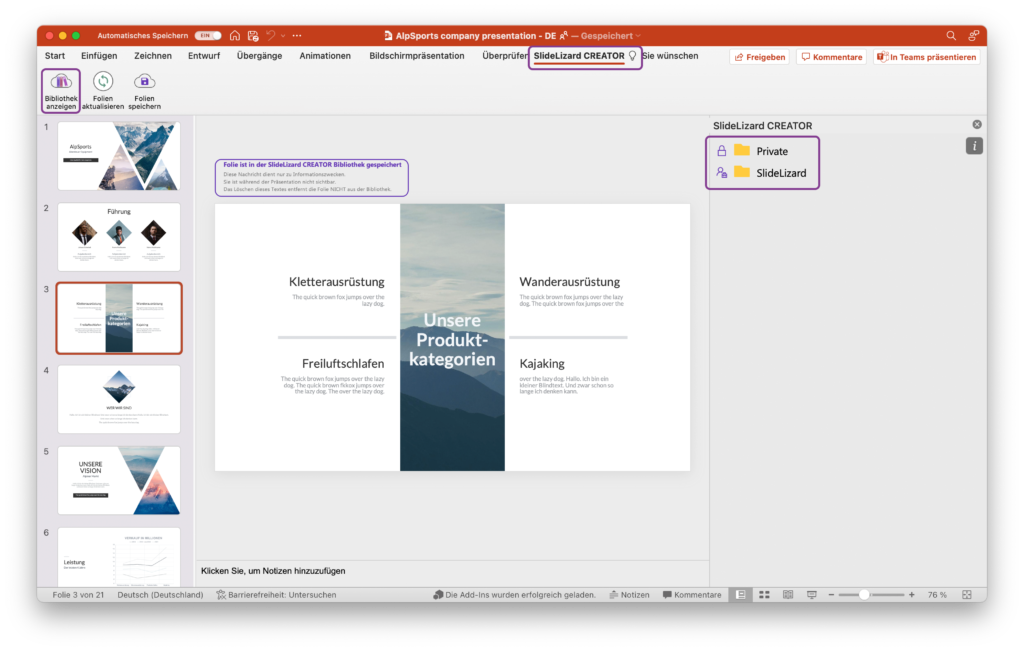The height and width of the screenshot is (651, 1024).
Task: Click the lock icon beside Private
Action: (722, 151)
